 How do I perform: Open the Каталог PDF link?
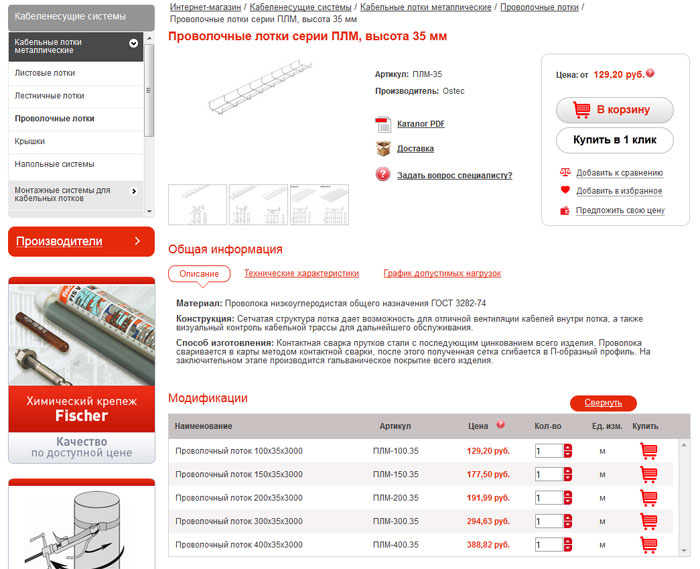tap(421, 124)
